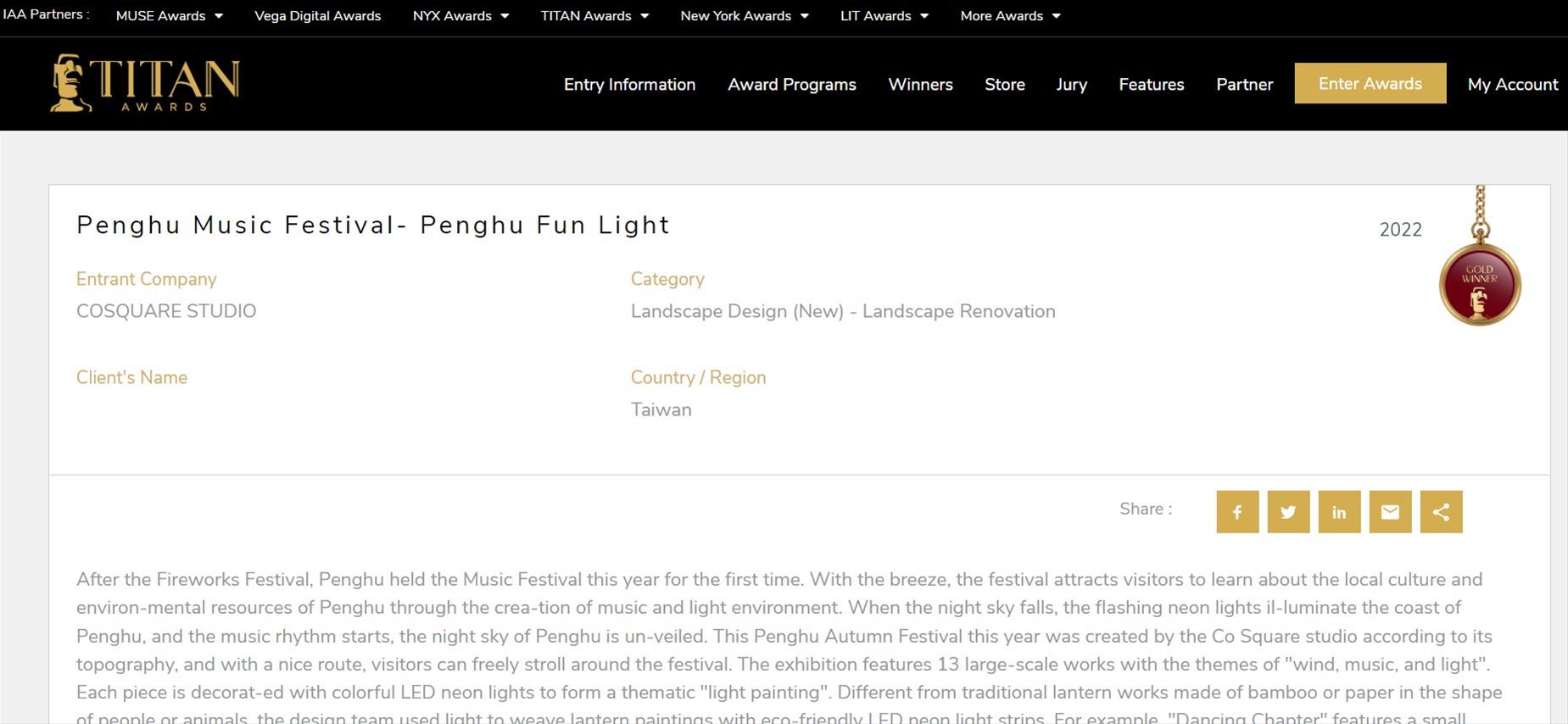Click the TITAN Awards logo
The height and width of the screenshot is (724, 1568).
[x=145, y=83]
